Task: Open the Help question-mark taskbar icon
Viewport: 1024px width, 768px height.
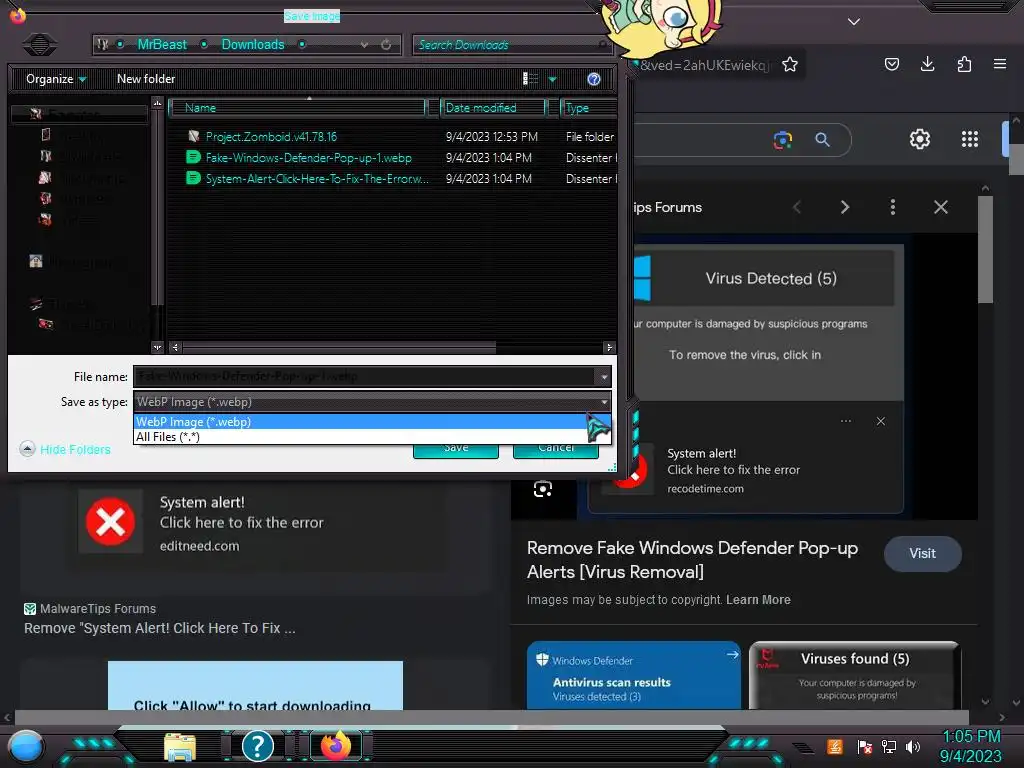Action: click(x=258, y=745)
